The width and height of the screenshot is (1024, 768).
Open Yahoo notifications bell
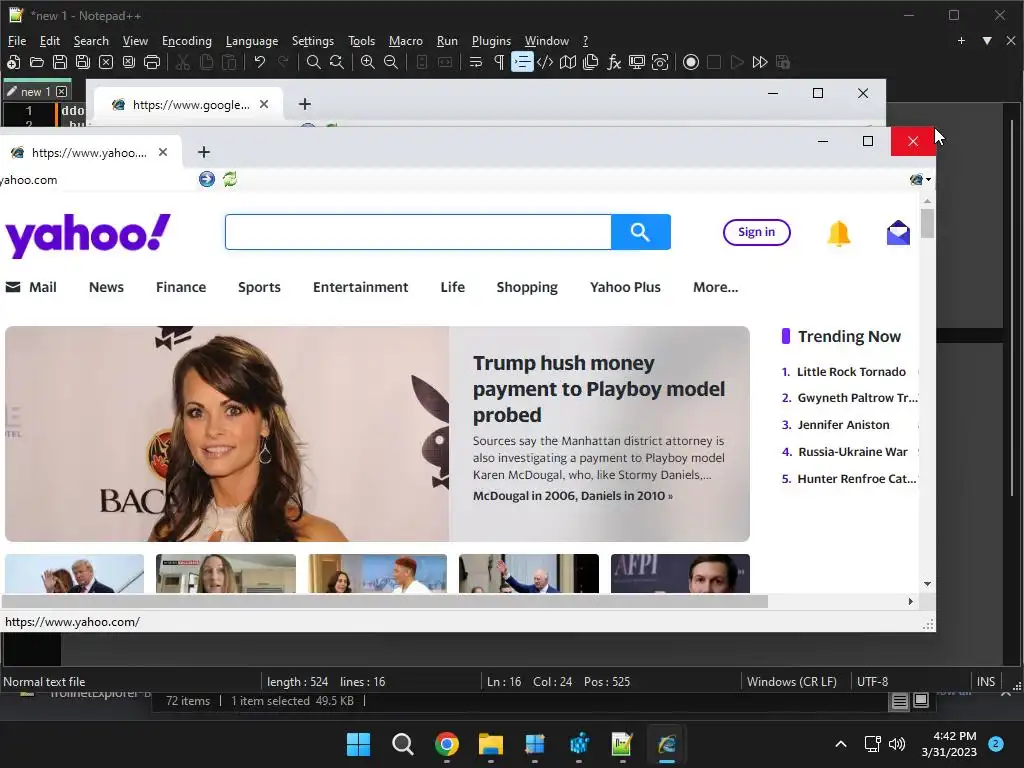[839, 233]
